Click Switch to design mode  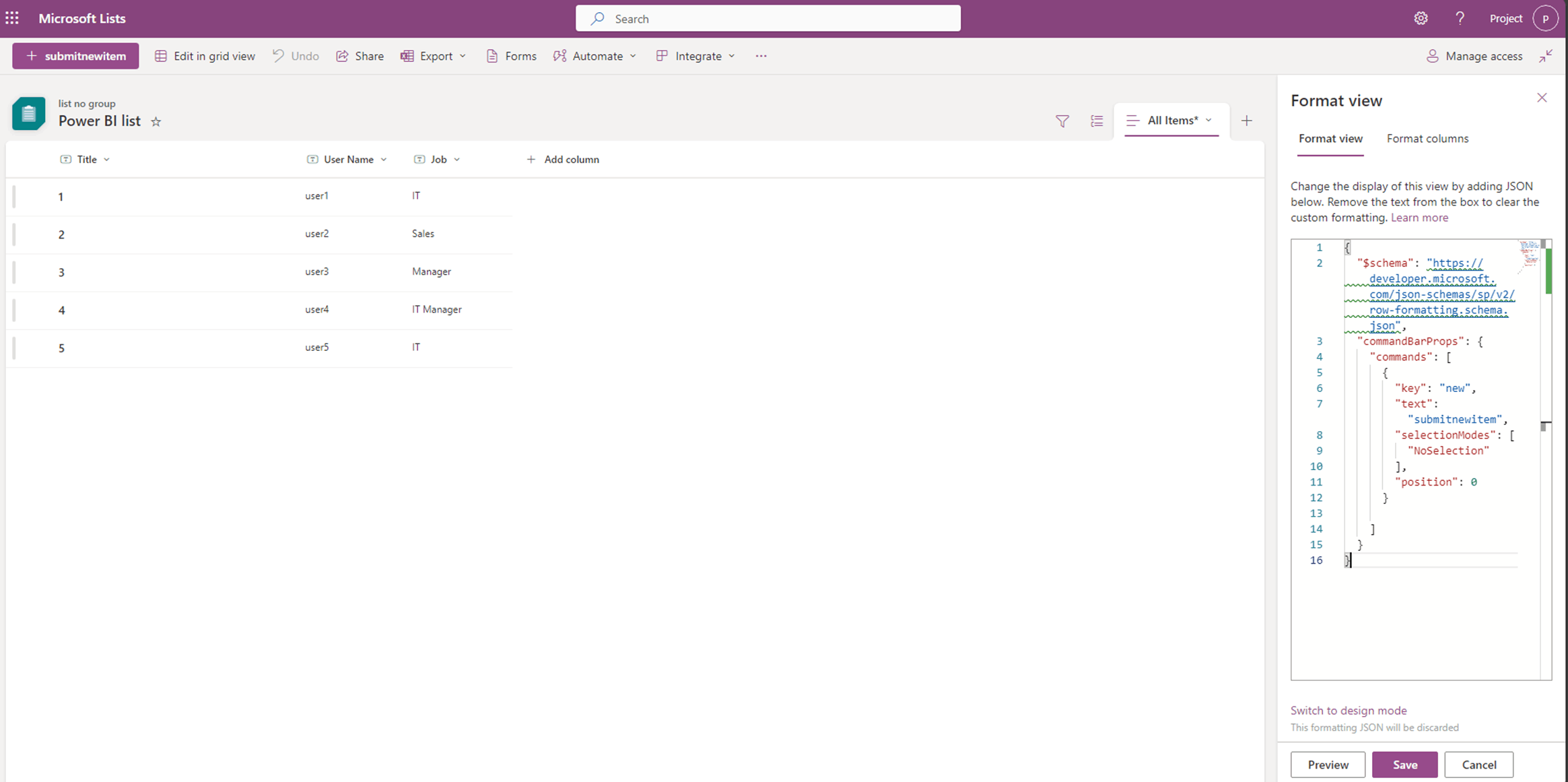(1348, 710)
